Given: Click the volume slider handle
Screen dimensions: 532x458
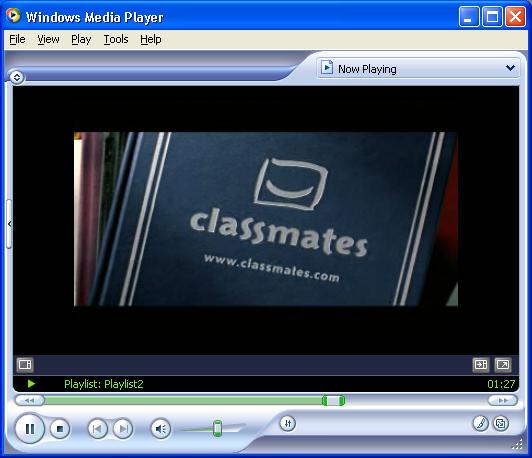Looking at the screenshot, I should tap(217, 428).
